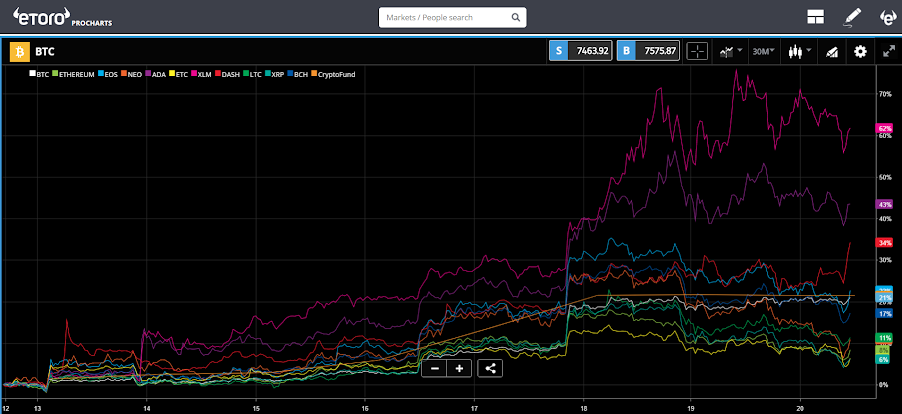
Task: Click the share chart button
Action: coord(490,369)
